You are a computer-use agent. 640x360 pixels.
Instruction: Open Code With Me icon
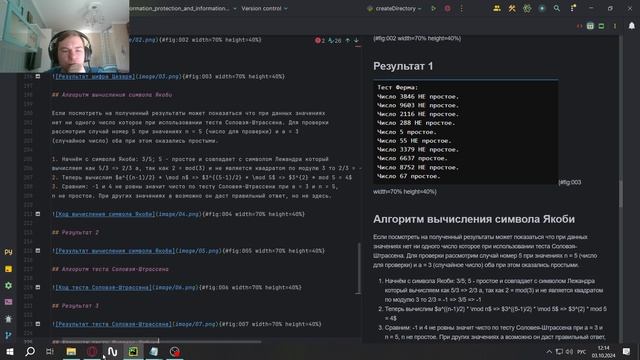click(497, 8)
